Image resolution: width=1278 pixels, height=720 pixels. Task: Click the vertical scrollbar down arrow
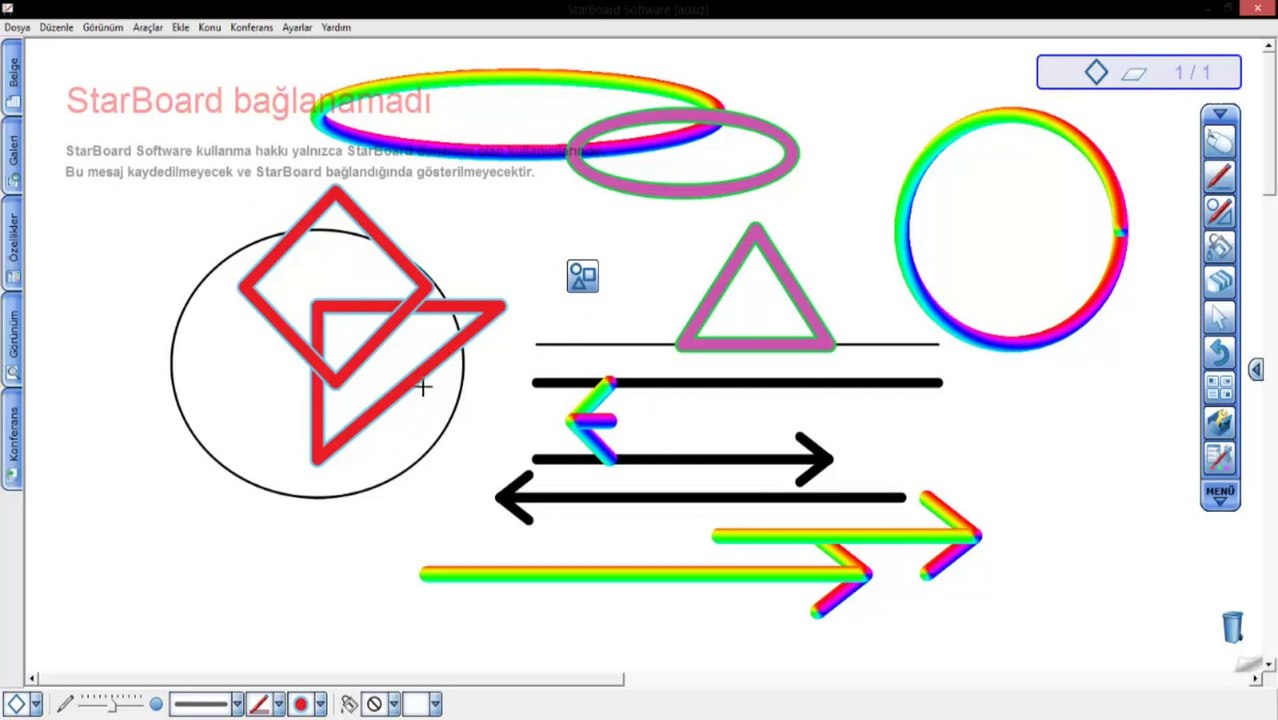point(1270,664)
